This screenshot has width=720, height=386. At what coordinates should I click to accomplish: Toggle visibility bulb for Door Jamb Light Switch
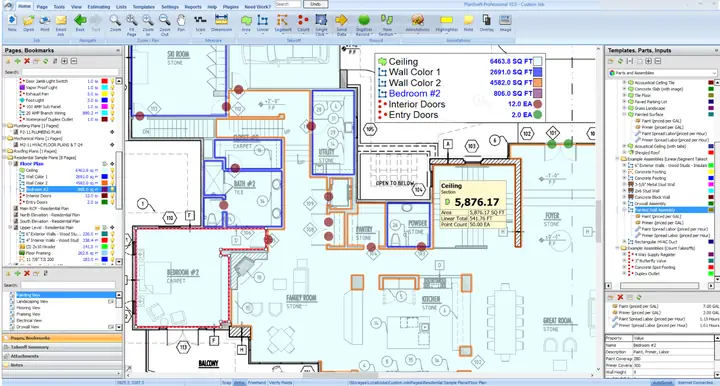112,81
